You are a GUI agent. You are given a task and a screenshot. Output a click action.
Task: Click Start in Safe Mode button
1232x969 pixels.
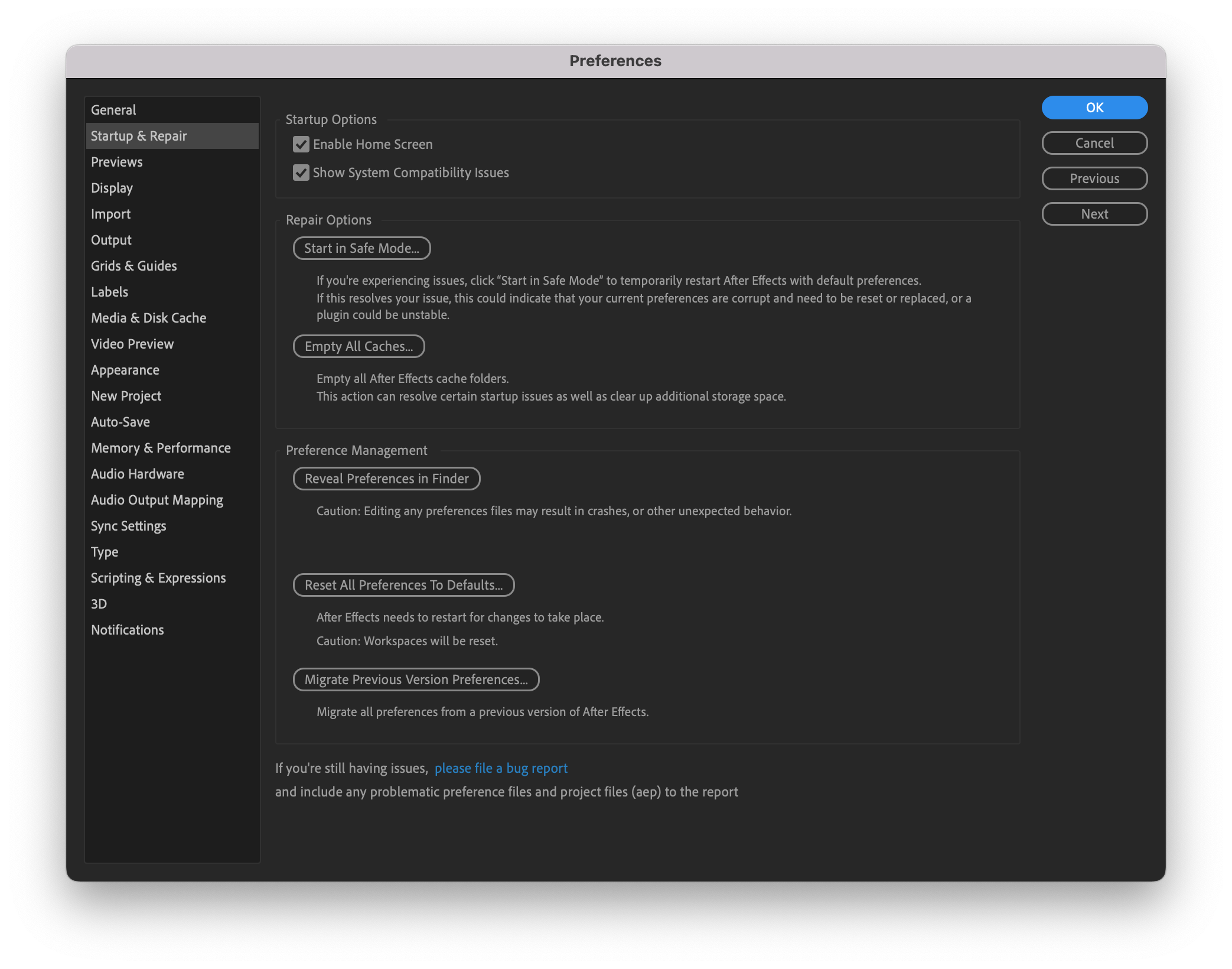point(361,248)
